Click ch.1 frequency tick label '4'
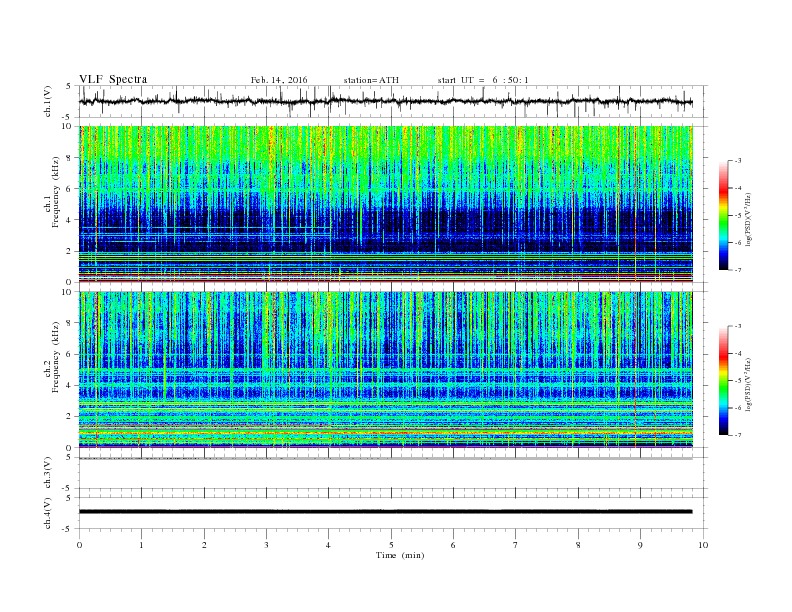This screenshot has height=612, width=792. pos(69,220)
